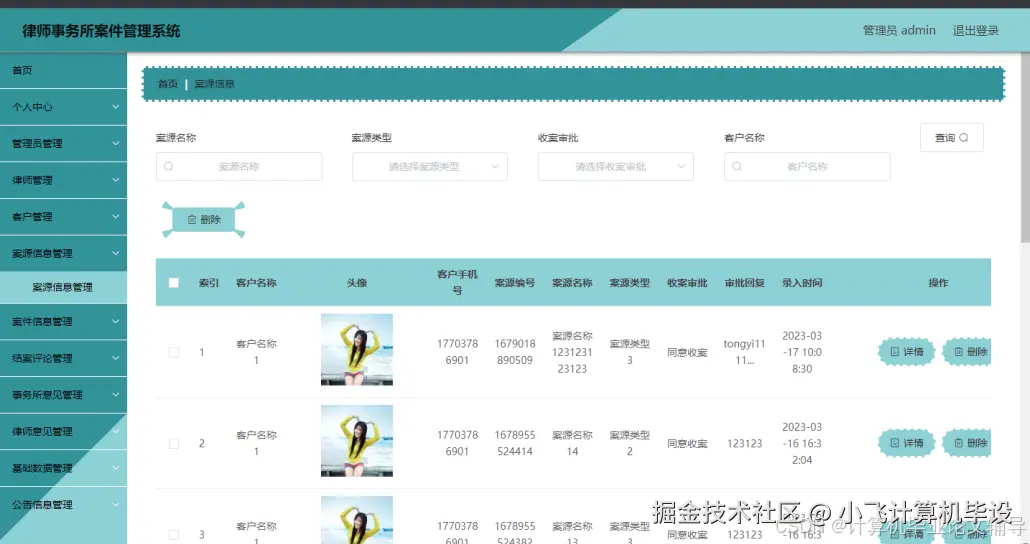Click the 律师事务所案件管理系统 title
The image size is (1030, 544).
(101, 31)
